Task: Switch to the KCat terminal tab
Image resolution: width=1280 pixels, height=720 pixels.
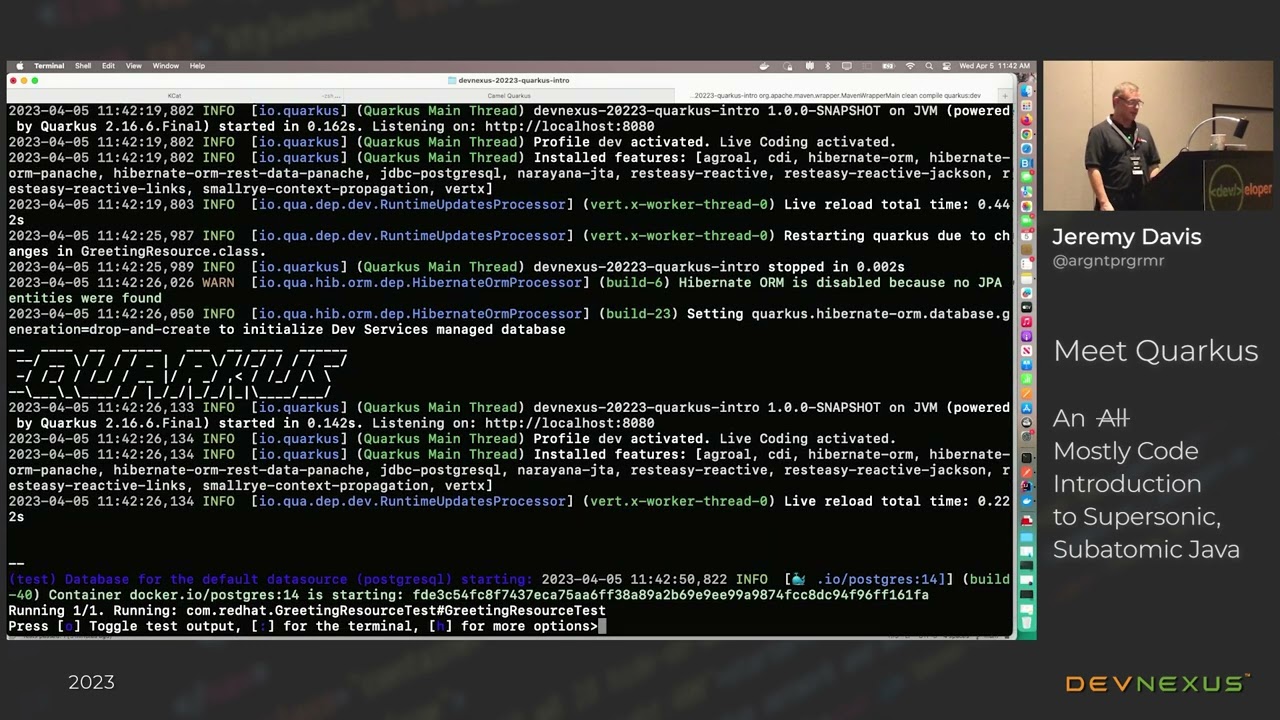Action: click(175, 96)
